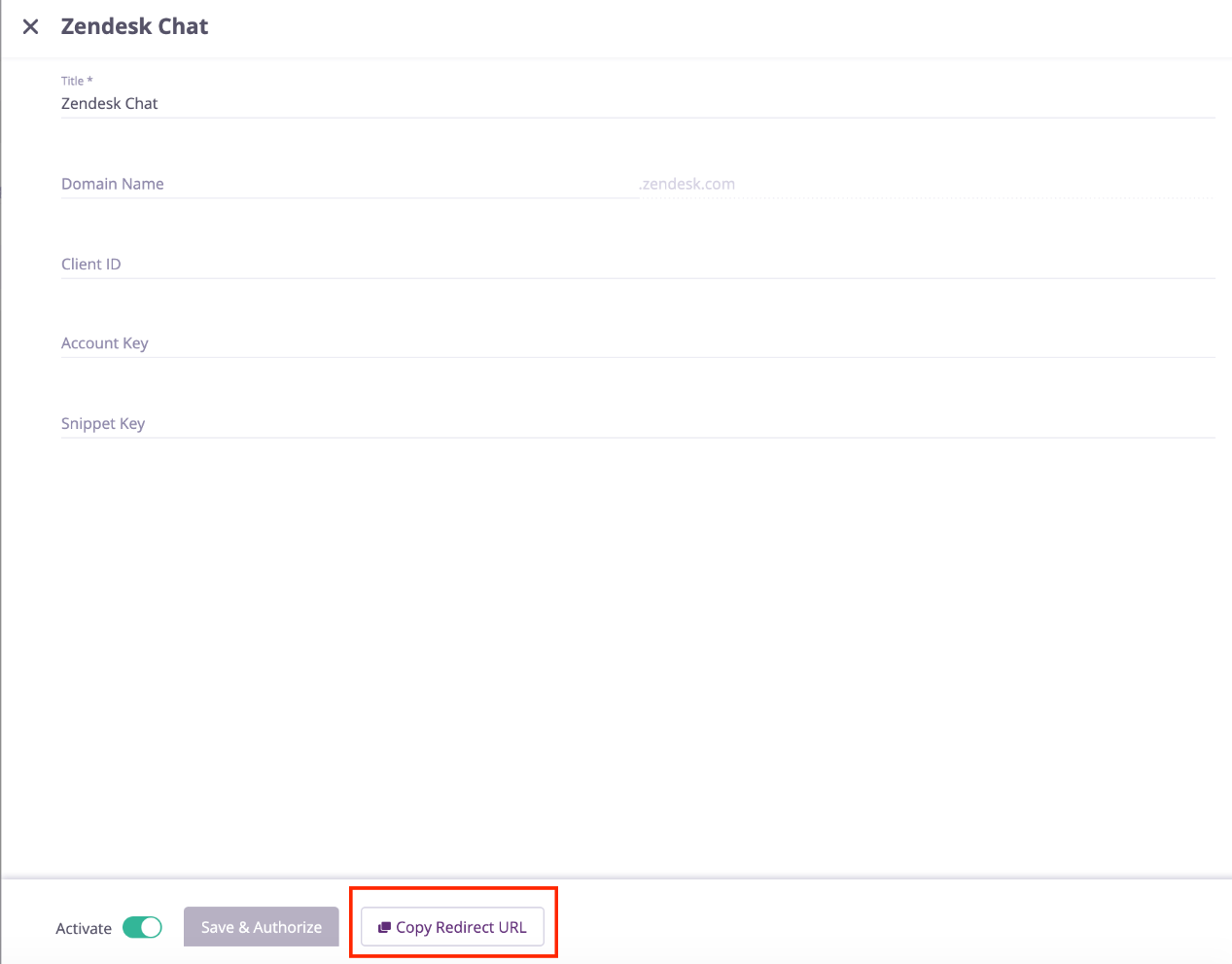
Task: Select the Account Key field
Action: click(638, 343)
